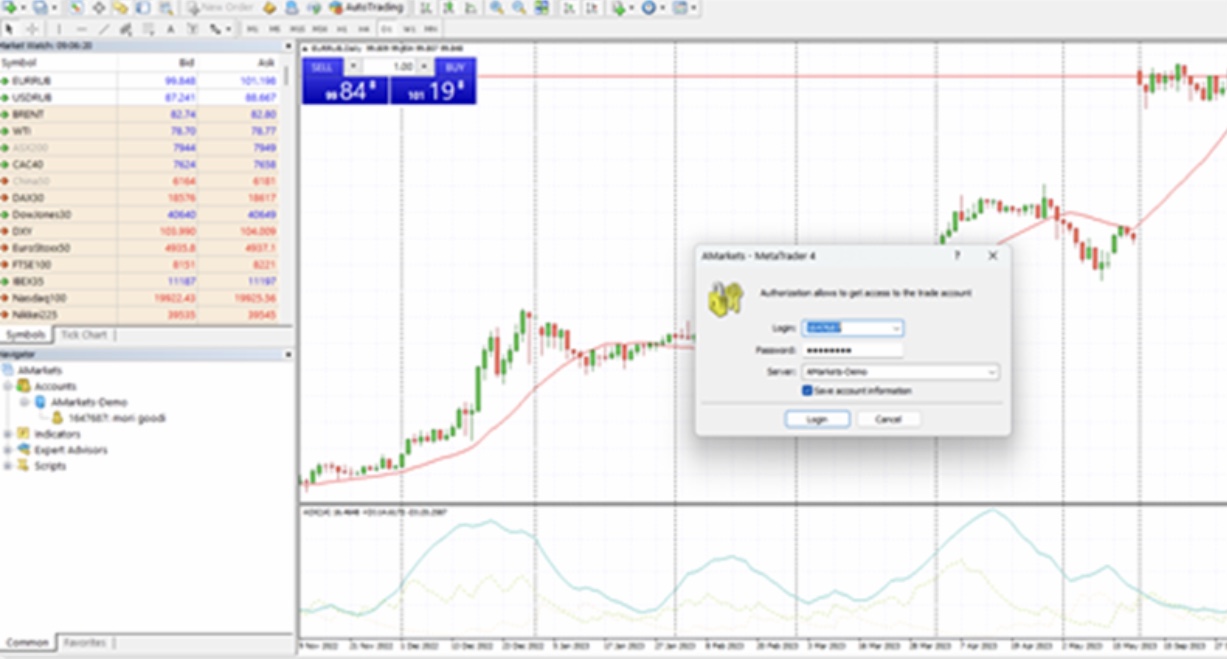The width and height of the screenshot is (1227, 659).
Task: Switch to the Favorites tab in Navigator
Action: pyautogui.click(x=86, y=642)
